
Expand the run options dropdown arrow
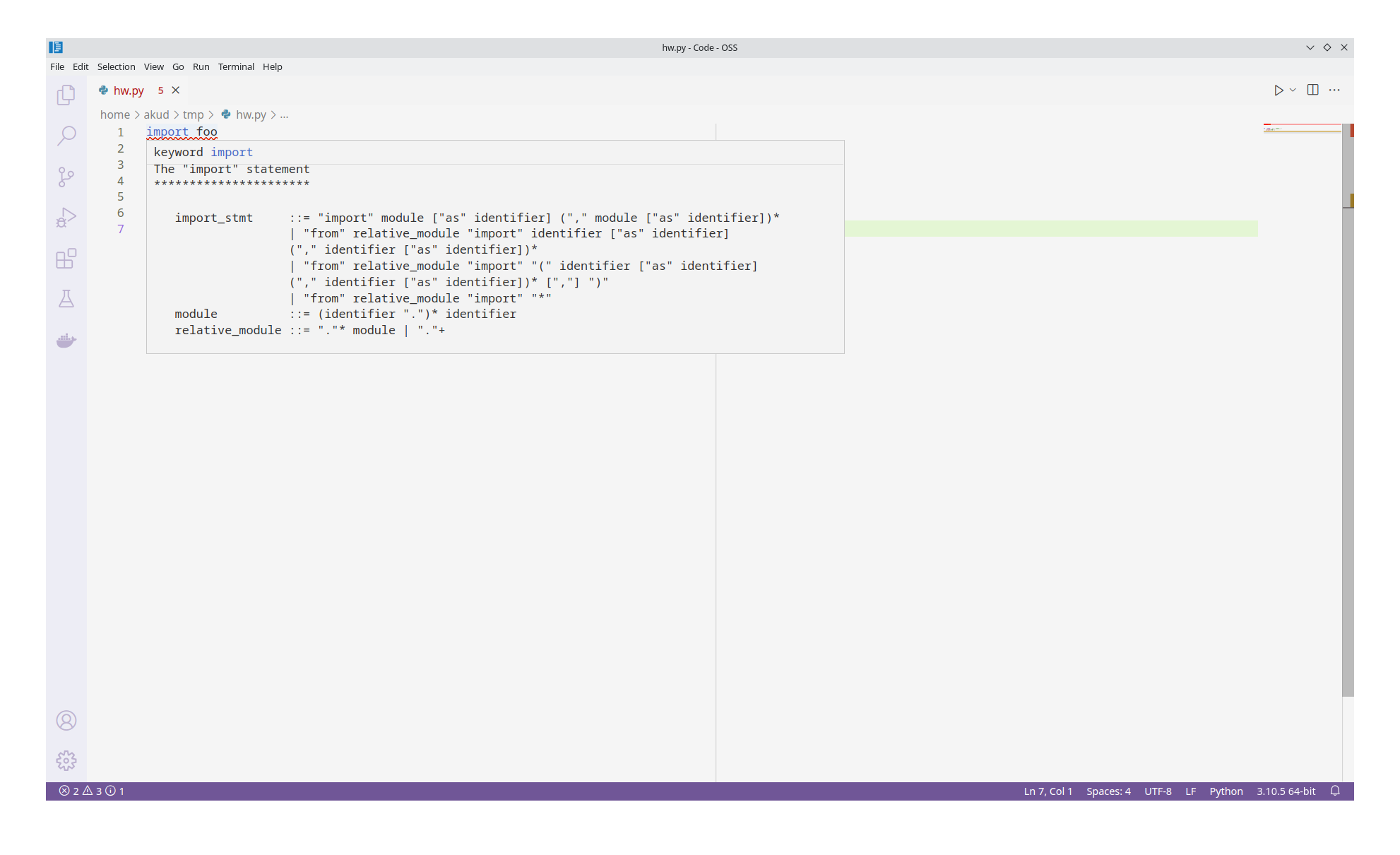(1293, 90)
